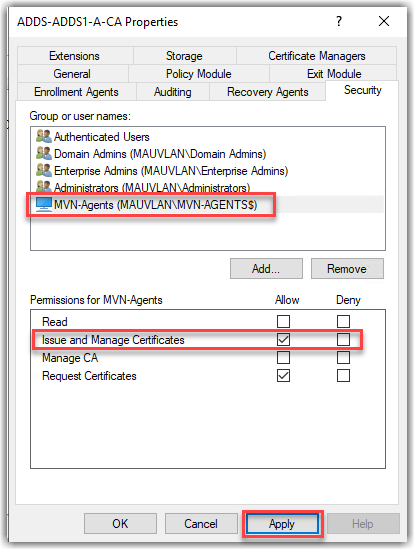415x550 pixels.
Task: Enable Allow for Manage CA
Action: [x=283, y=358]
